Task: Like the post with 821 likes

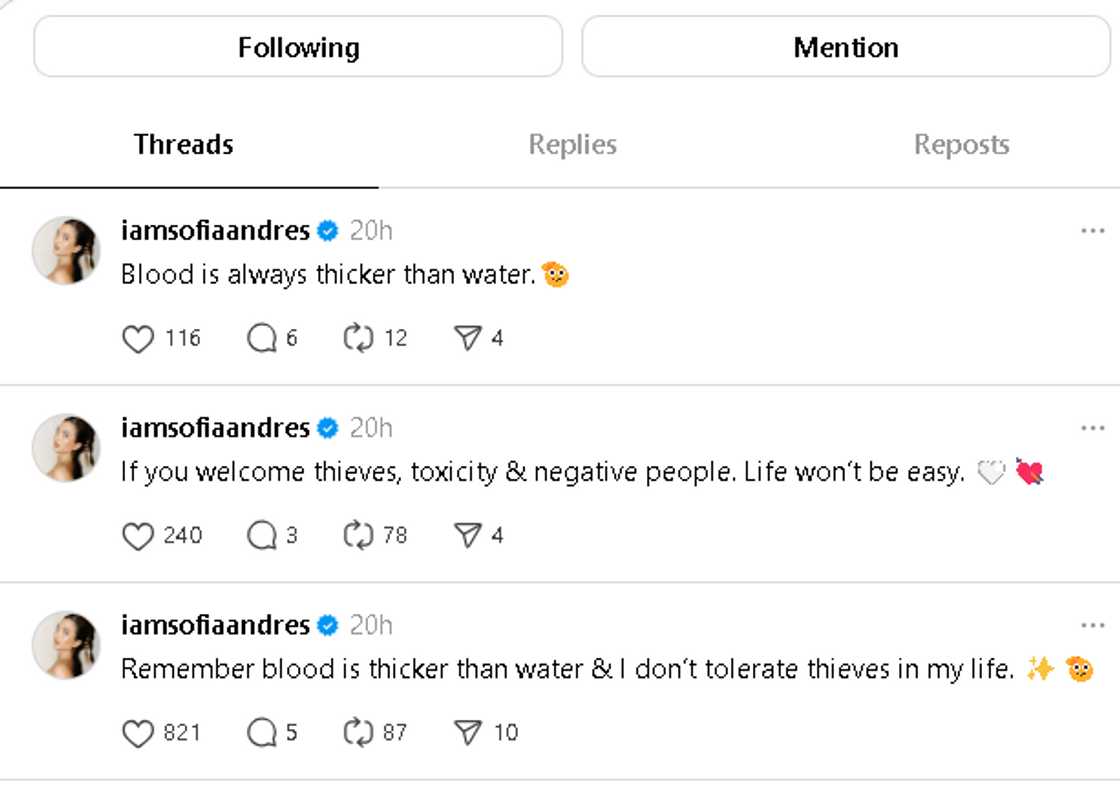Action: pyautogui.click(x=138, y=733)
